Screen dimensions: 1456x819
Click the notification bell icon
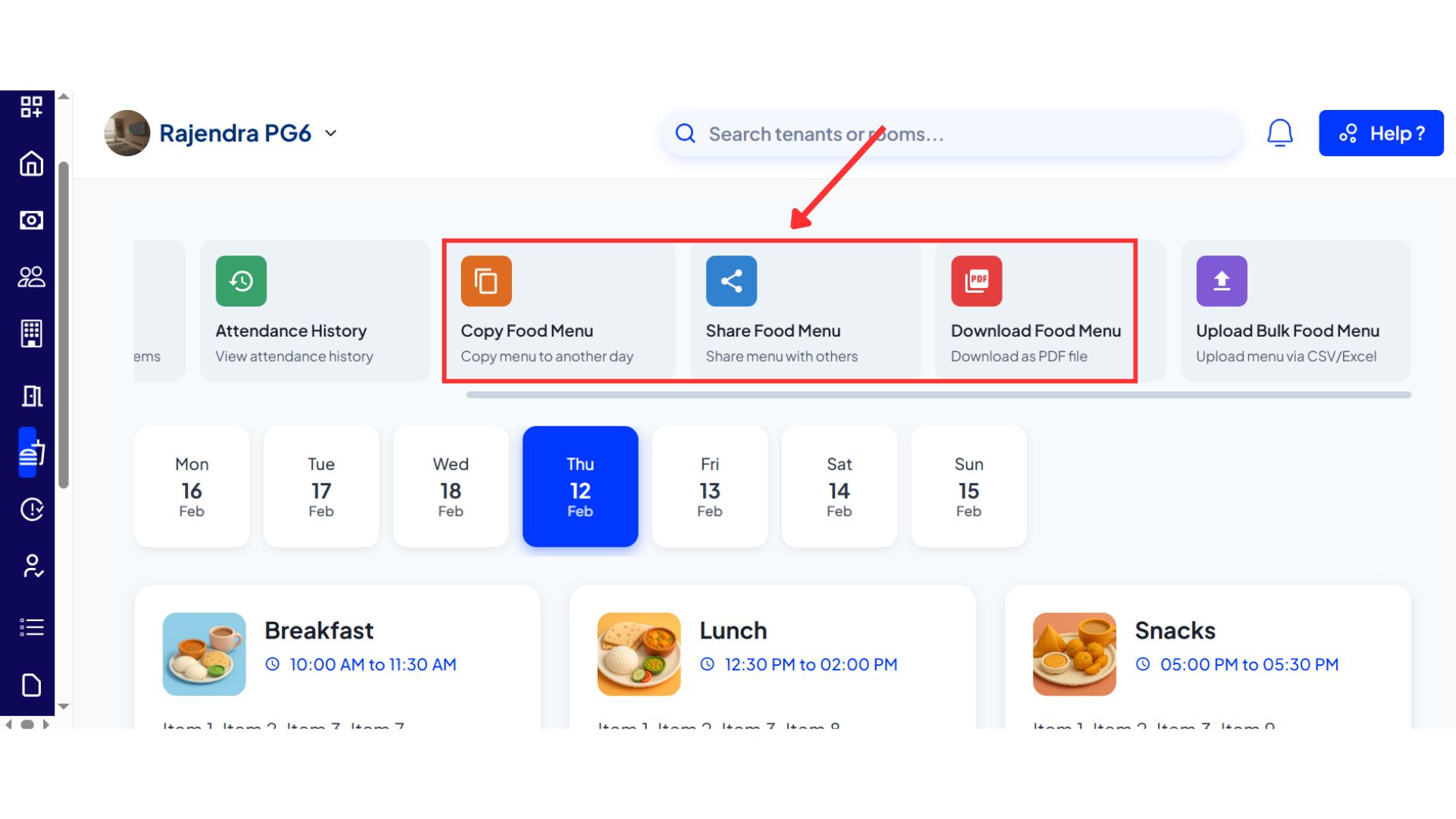(1279, 133)
